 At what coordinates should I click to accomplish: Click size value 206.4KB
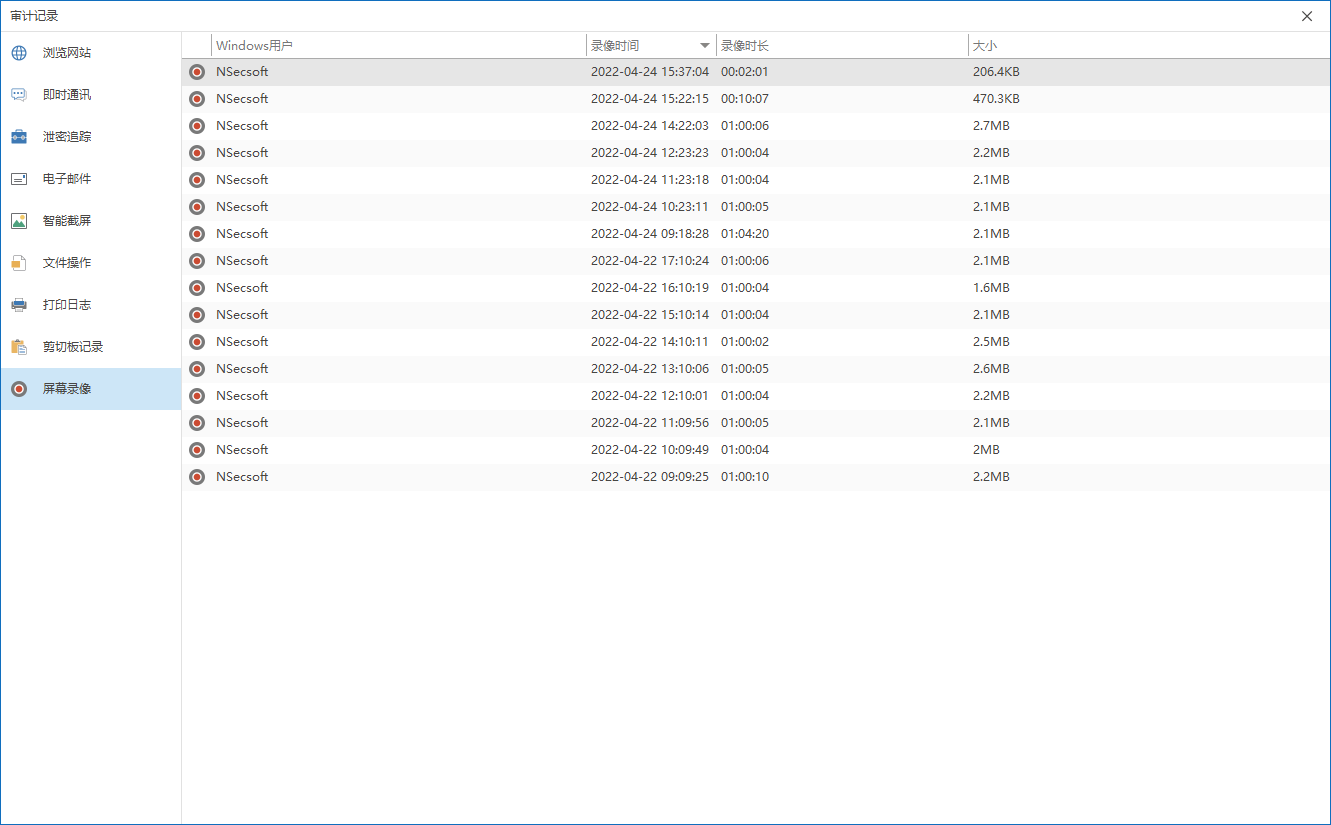(996, 72)
